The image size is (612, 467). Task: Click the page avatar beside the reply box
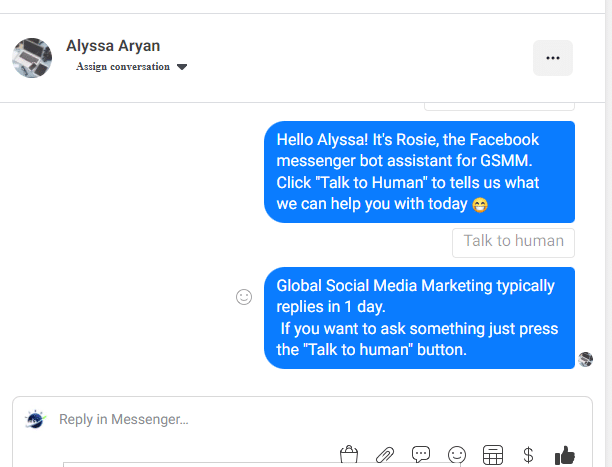(36, 420)
